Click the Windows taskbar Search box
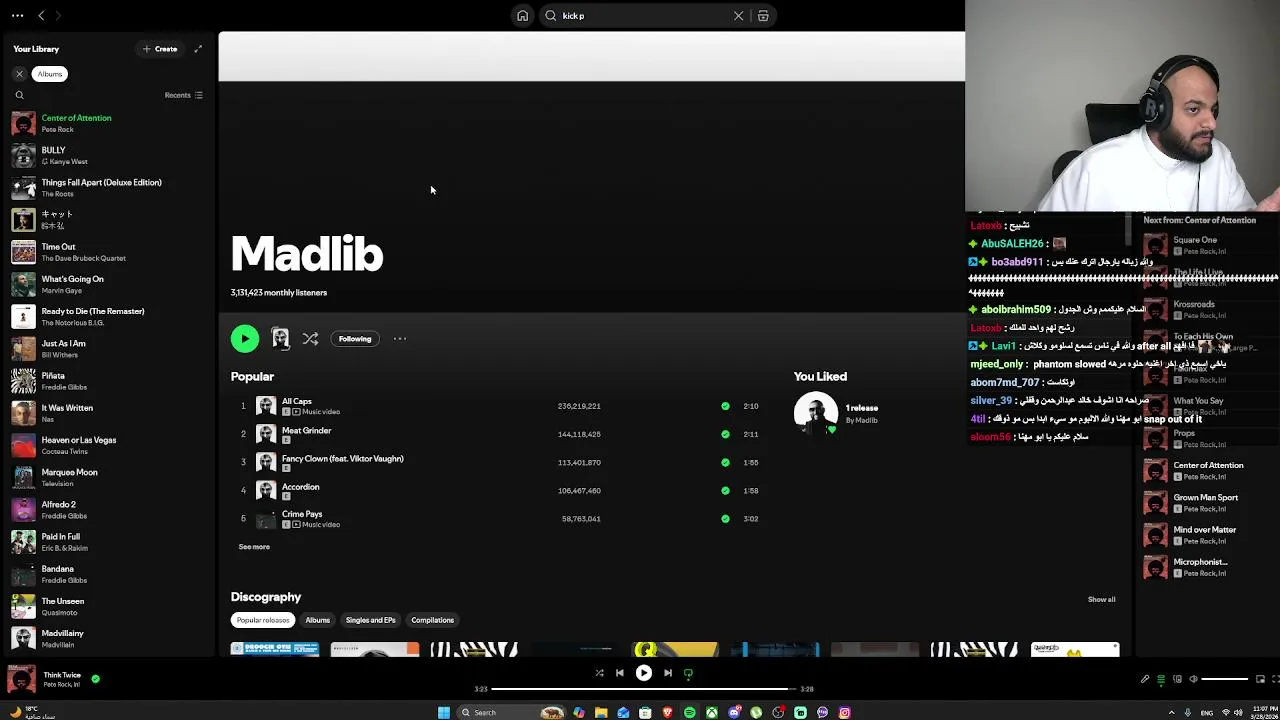Screen dimensions: 1280x720 click(x=510, y=712)
